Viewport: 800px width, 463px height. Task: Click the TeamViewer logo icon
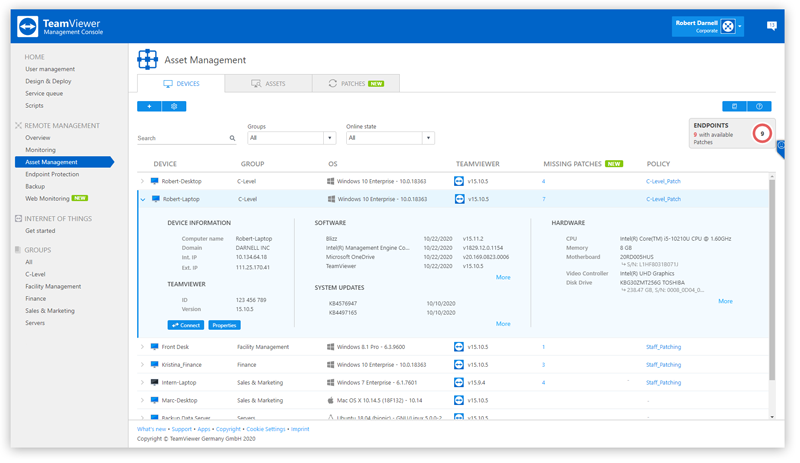click(x=28, y=27)
